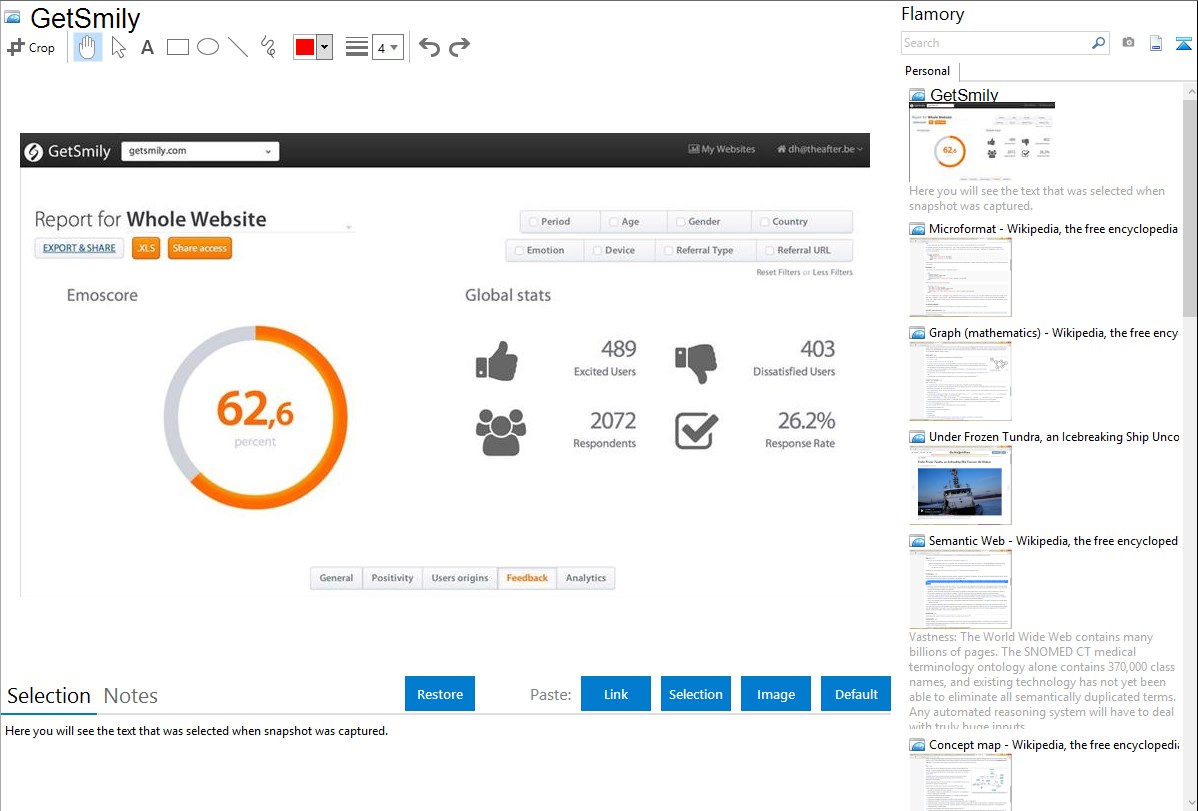Viewport: 1198px width, 811px height.
Task: Open the line width dropdown showing 4
Action: pos(387,47)
